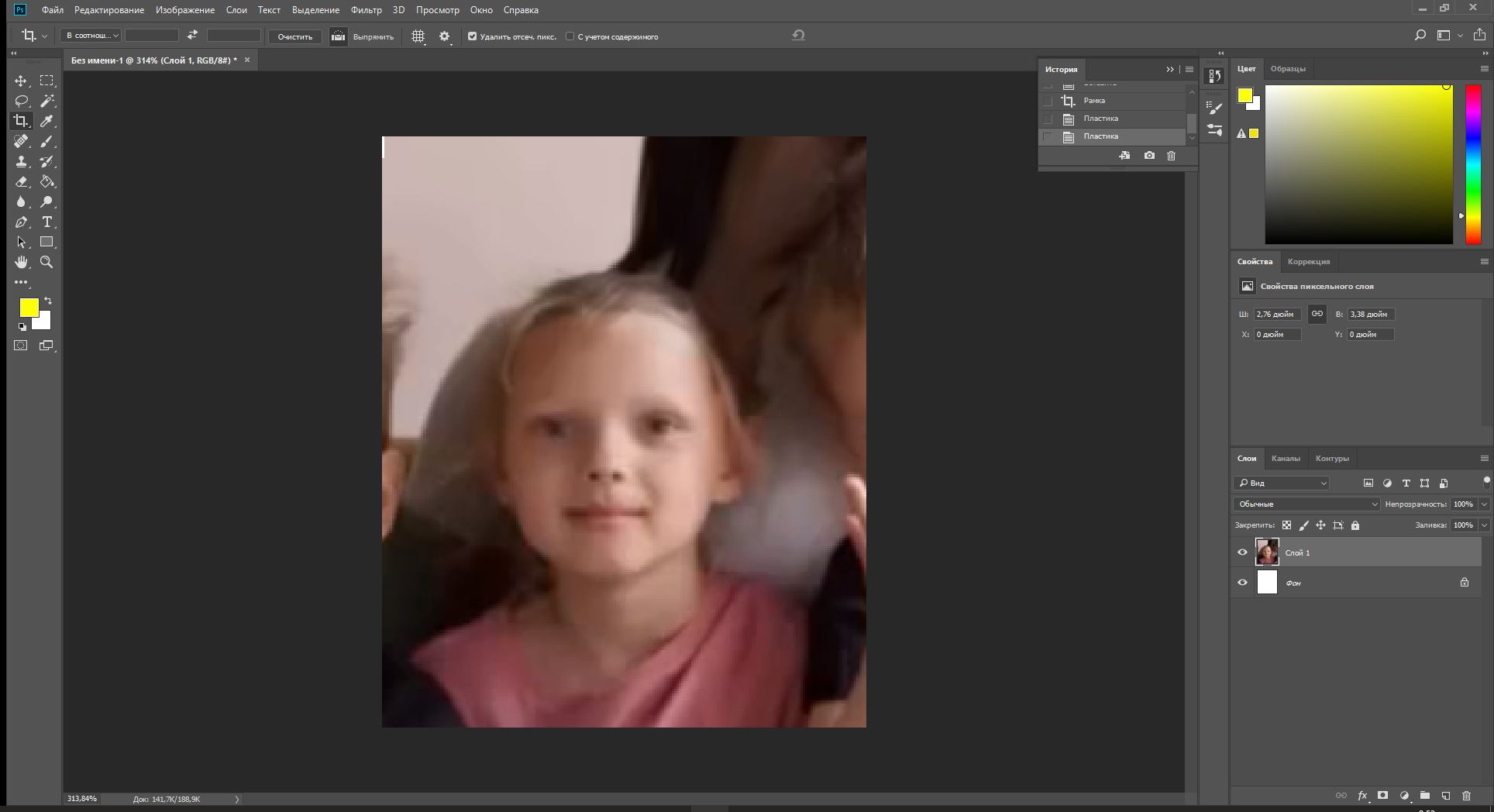This screenshot has height=812, width=1494.
Task: Open crop overlay grid options
Action: (x=418, y=36)
